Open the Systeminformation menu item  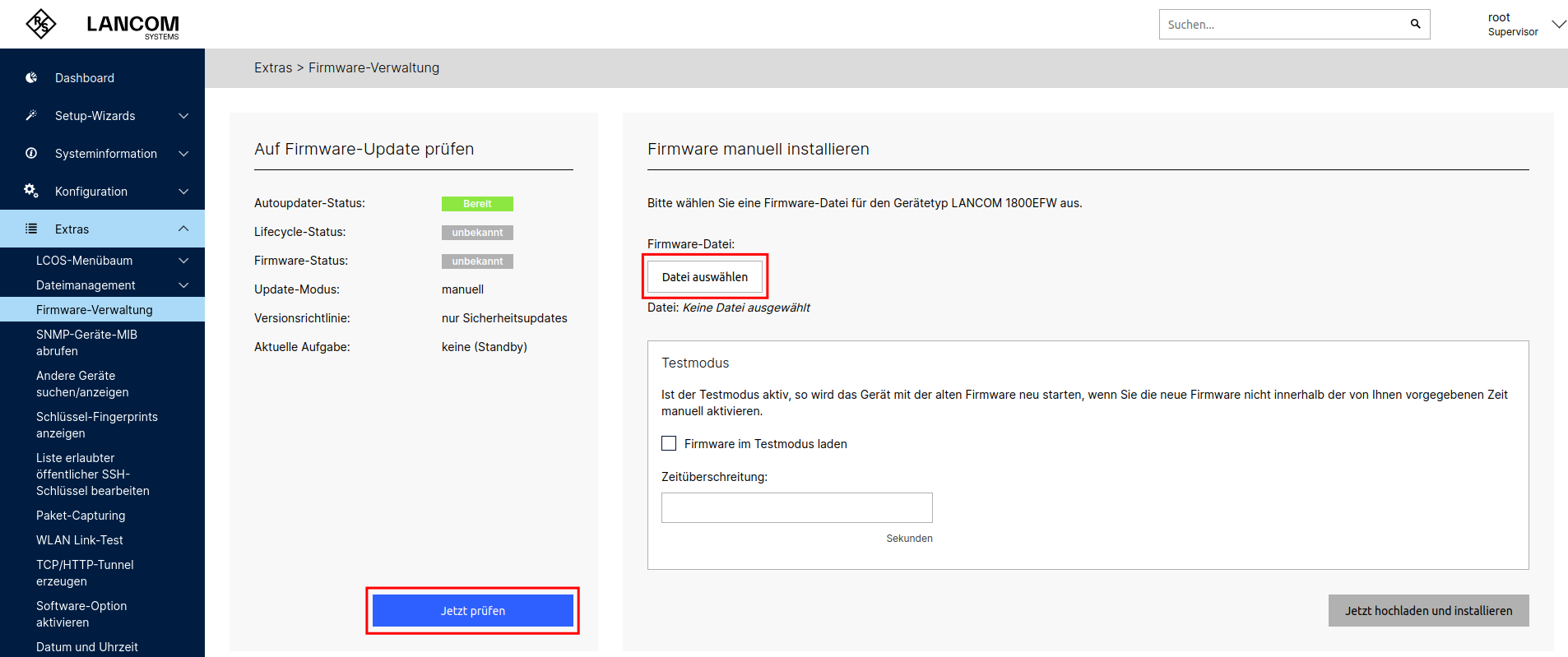[102, 154]
